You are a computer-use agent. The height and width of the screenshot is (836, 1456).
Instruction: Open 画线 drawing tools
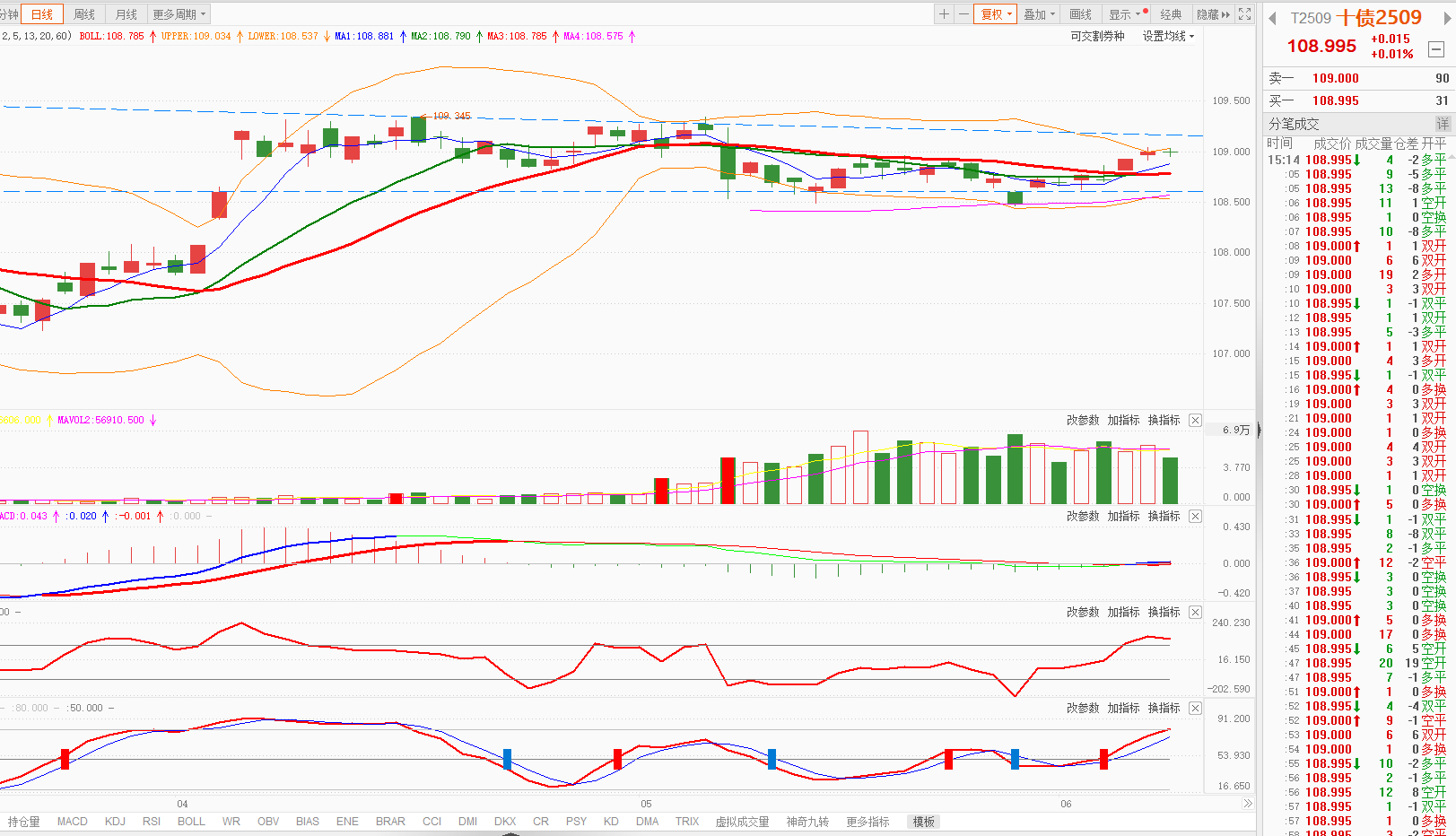[x=1081, y=14]
